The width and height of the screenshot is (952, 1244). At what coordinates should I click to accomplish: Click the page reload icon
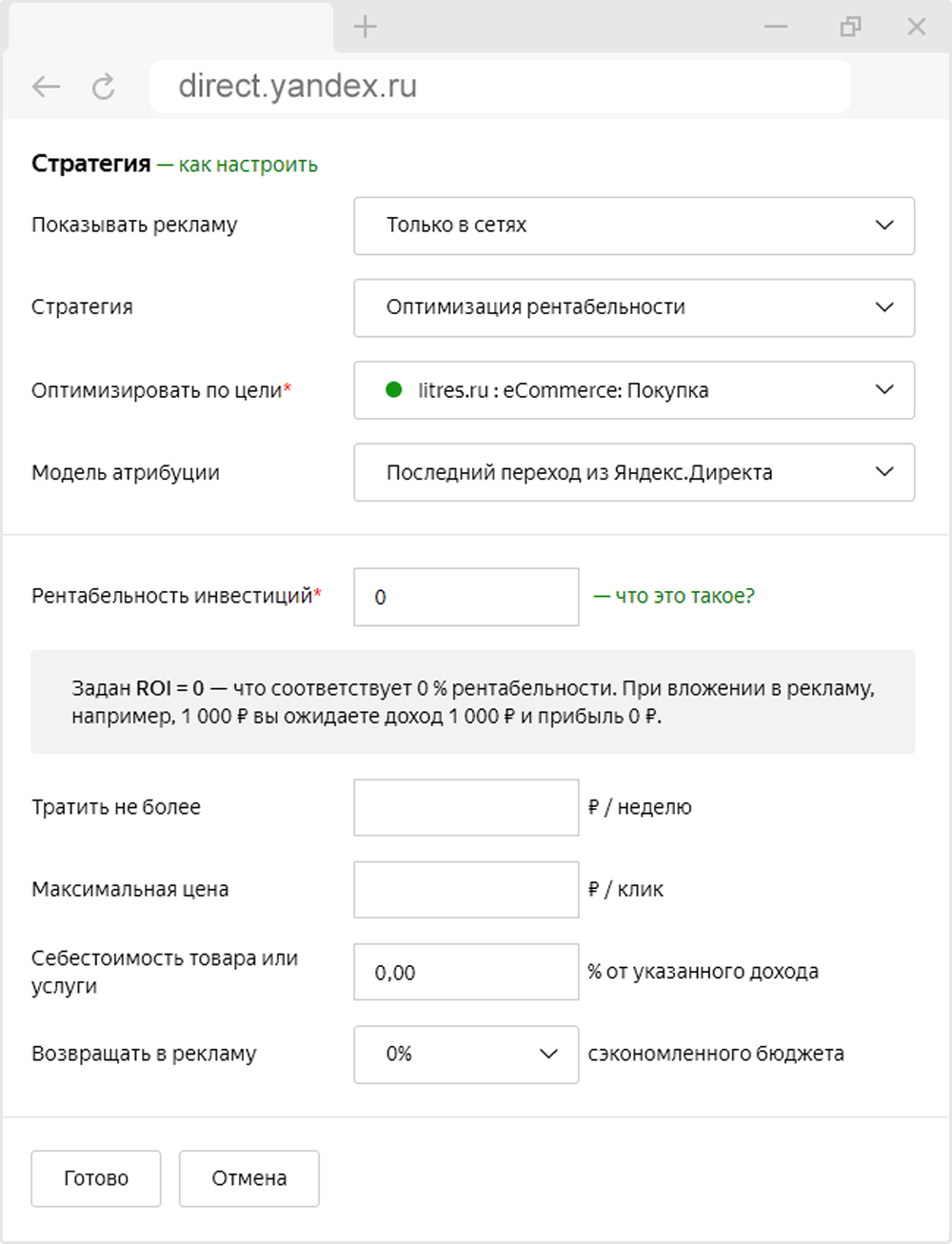point(103,88)
